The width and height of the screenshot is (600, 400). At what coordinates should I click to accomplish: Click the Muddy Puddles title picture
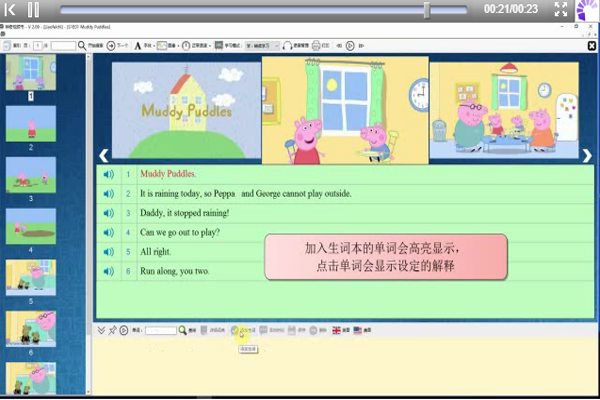(x=186, y=110)
